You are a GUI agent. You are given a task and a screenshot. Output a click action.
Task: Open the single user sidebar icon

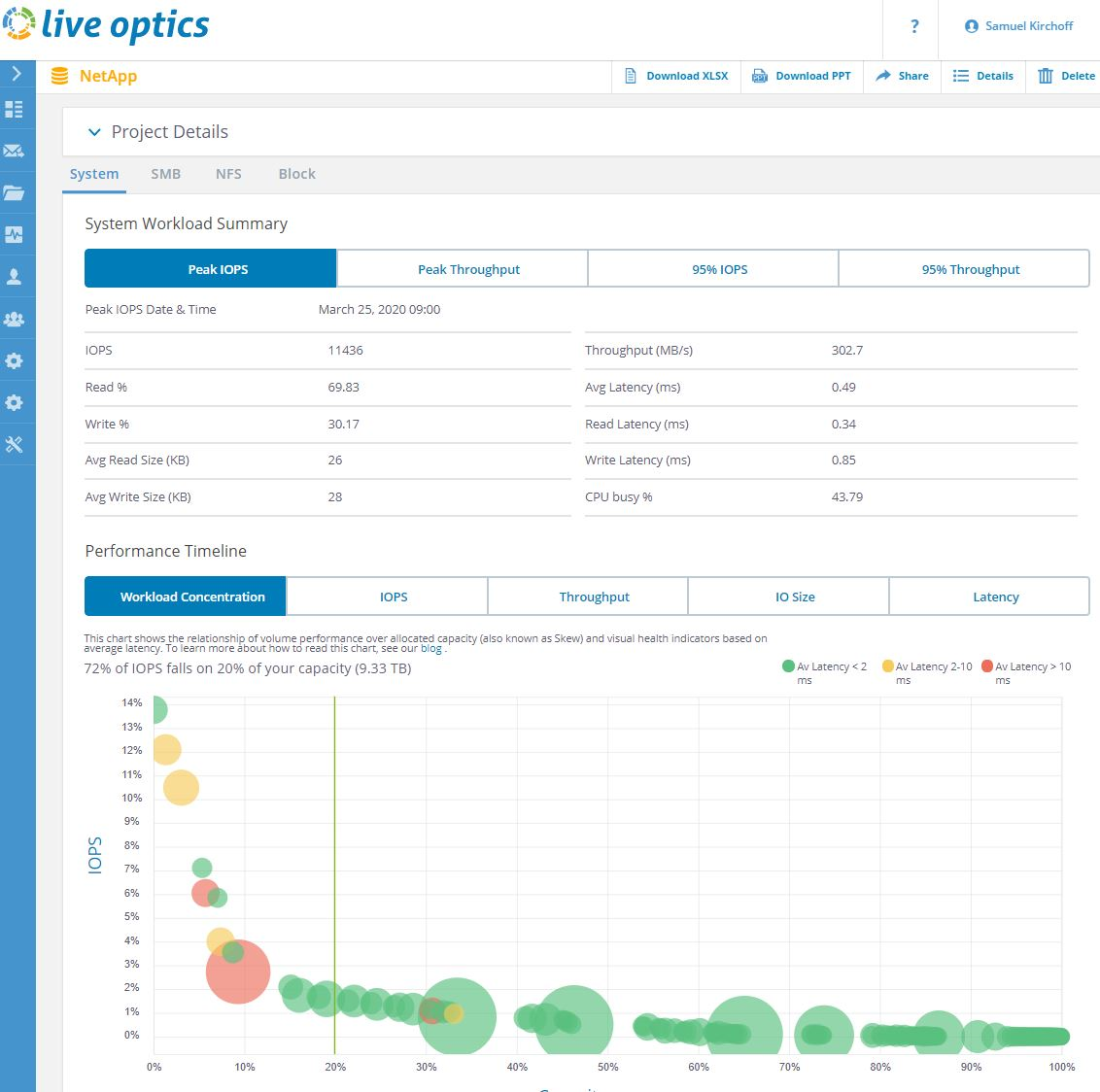15,277
